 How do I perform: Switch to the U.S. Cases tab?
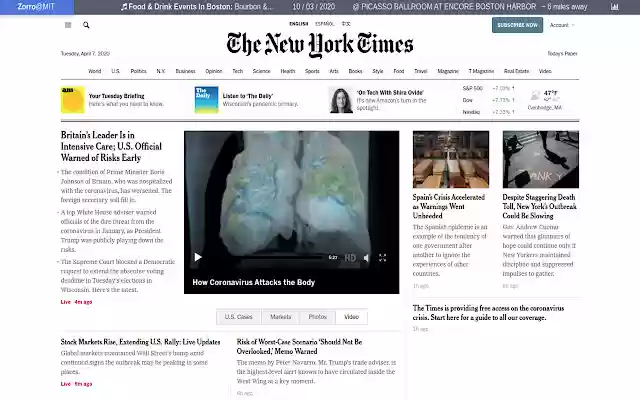tap(239, 317)
